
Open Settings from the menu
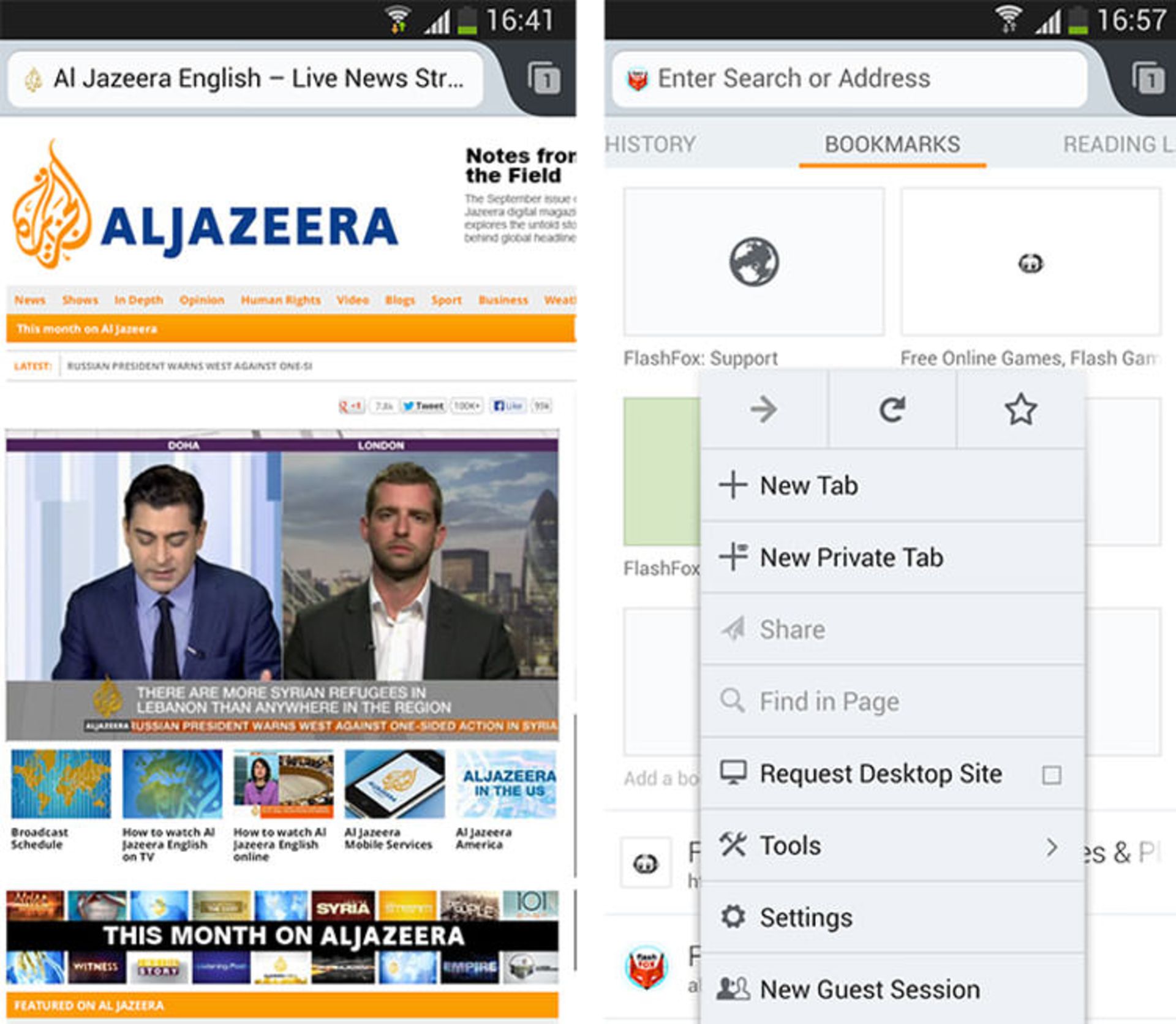[x=805, y=917]
